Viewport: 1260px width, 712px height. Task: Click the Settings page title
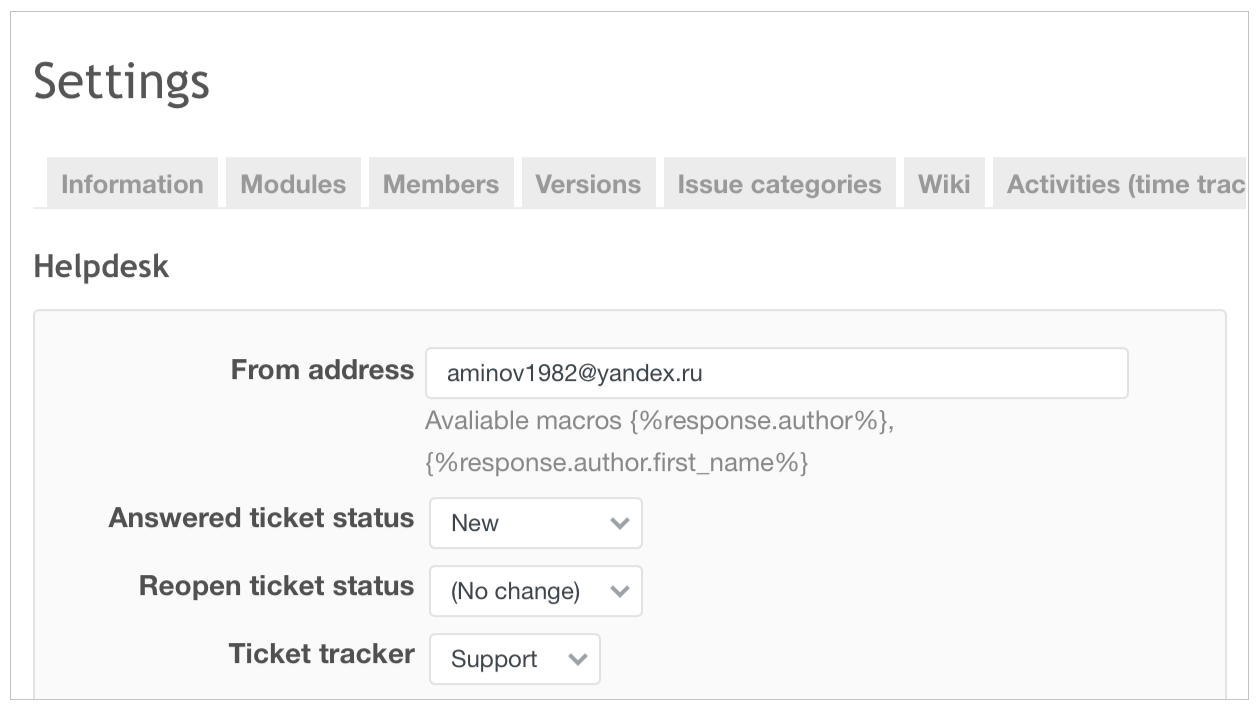coord(120,82)
